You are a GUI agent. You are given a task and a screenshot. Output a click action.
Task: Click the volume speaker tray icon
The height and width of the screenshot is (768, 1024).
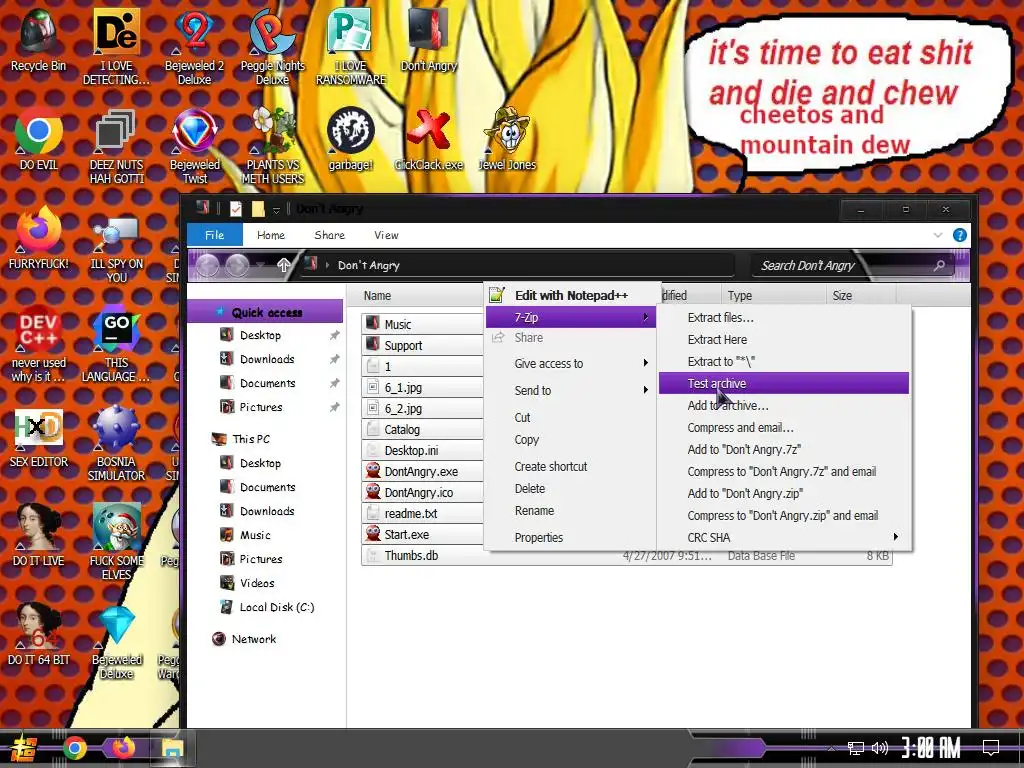click(x=880, y=748)
